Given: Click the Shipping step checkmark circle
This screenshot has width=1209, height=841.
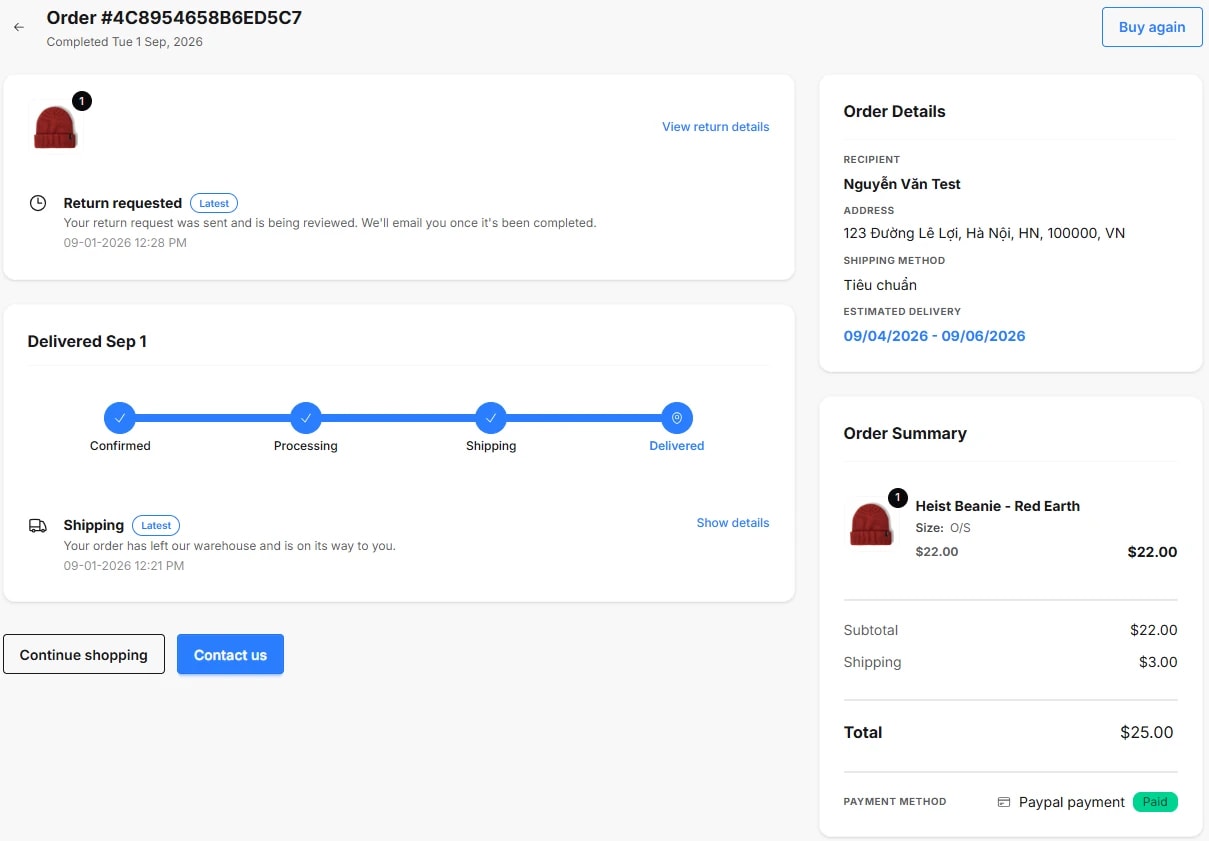Looking at the screenshot, I should 491,418.
